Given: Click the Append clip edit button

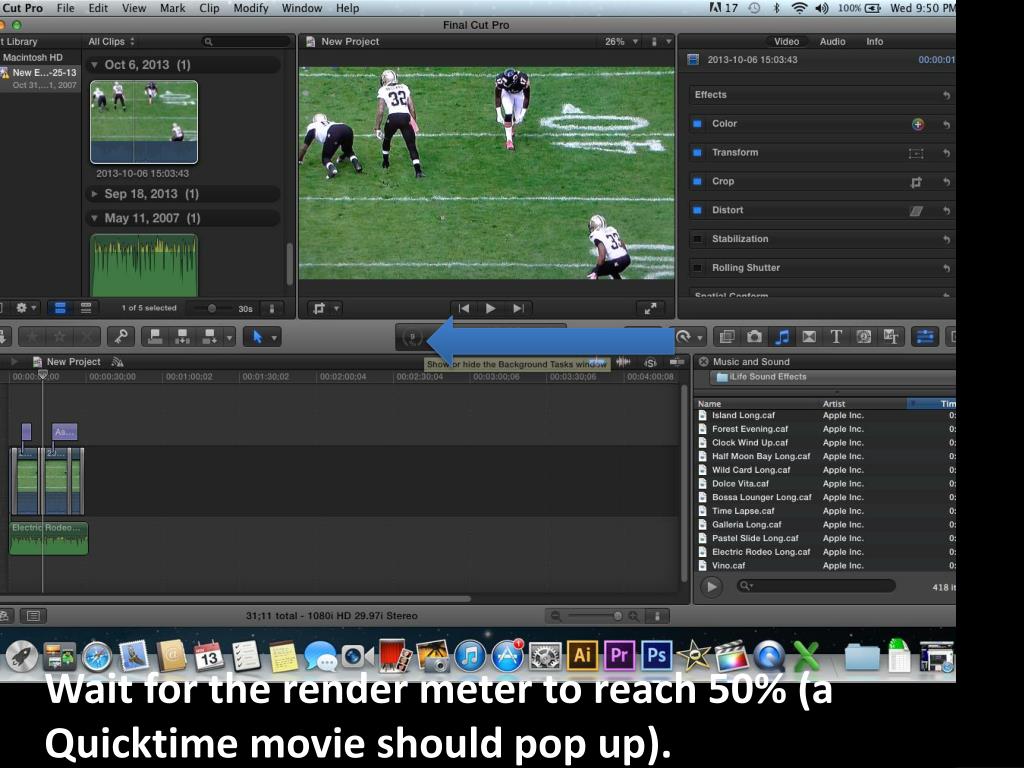Looking at the screenshot, I should point(210,337).
